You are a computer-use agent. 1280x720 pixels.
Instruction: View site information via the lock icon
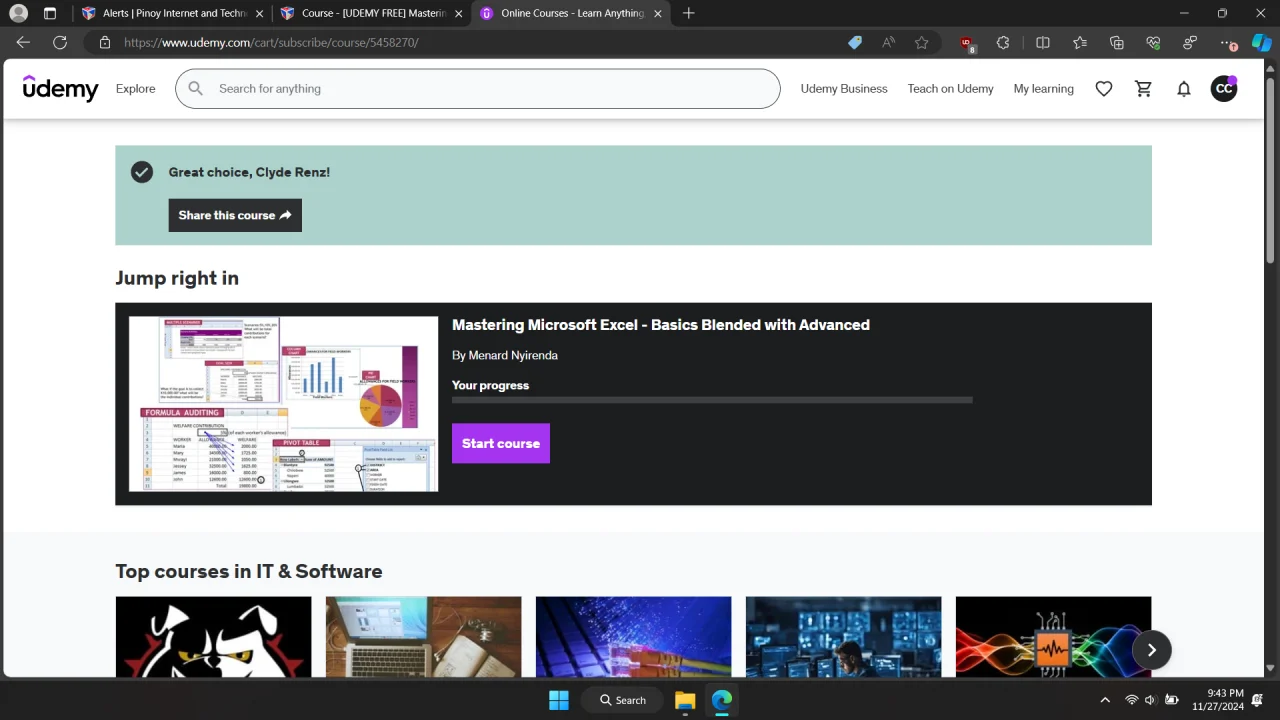pos(104,43)
